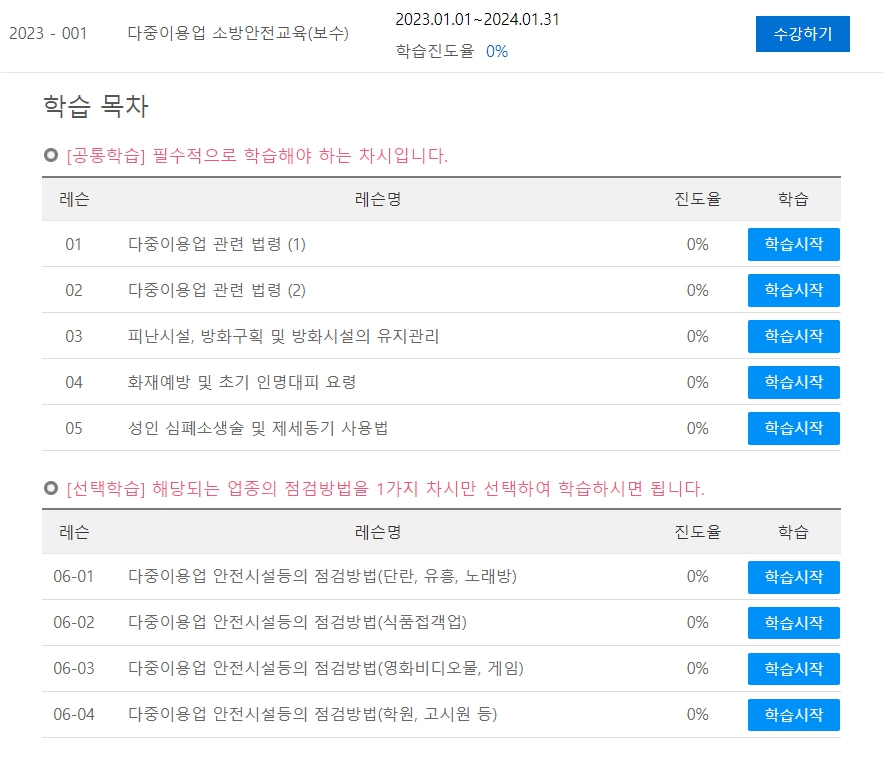Begin lesson 06-04 학원, 고시원 점검방법

pos(793,715)
